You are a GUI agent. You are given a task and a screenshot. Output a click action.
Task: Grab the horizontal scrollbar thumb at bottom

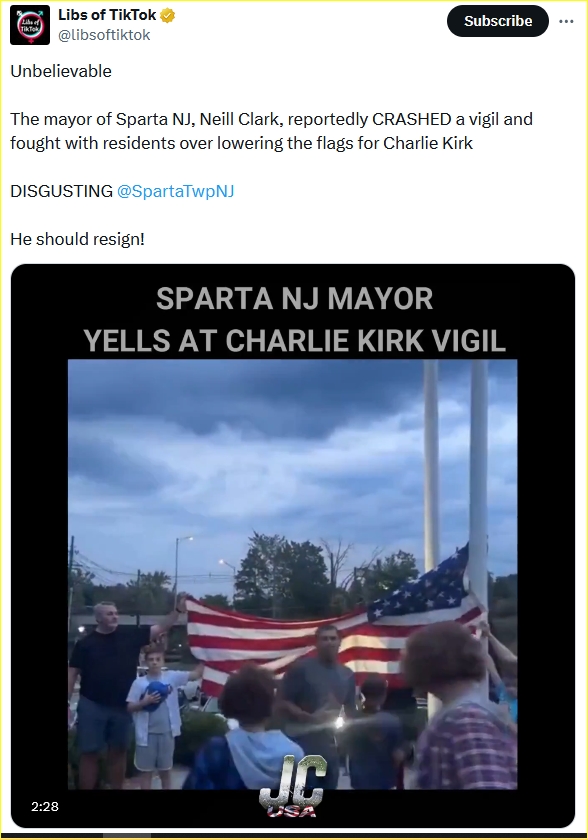click(127, 836)
